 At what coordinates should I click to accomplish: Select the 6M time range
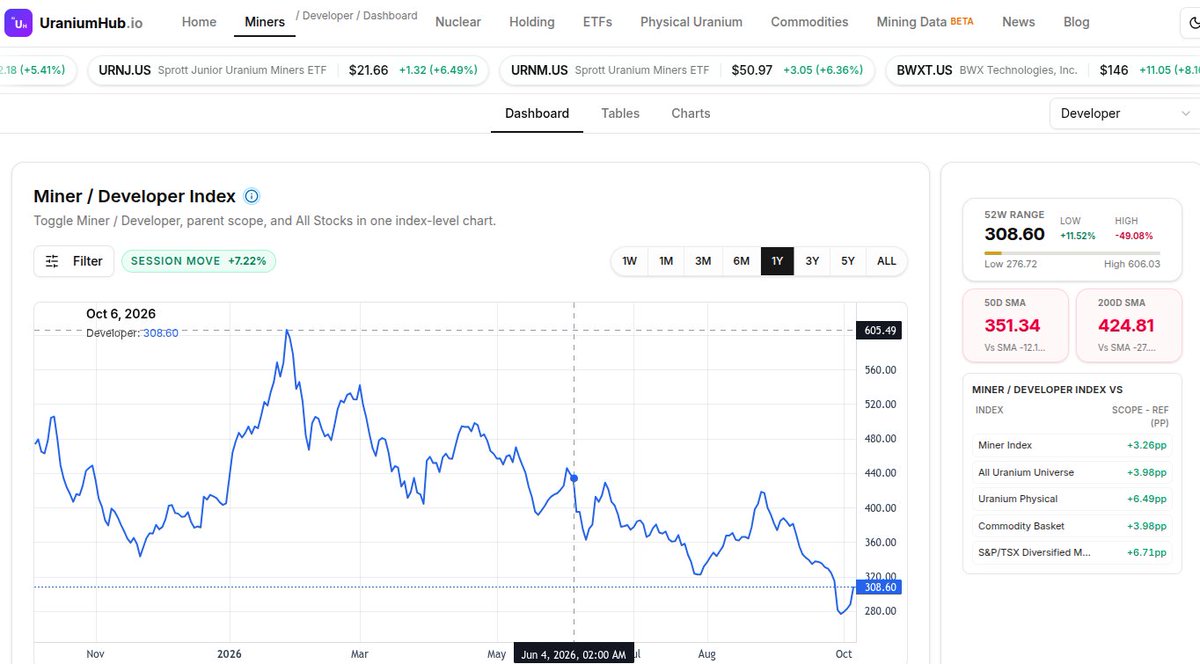click(741, 261)
